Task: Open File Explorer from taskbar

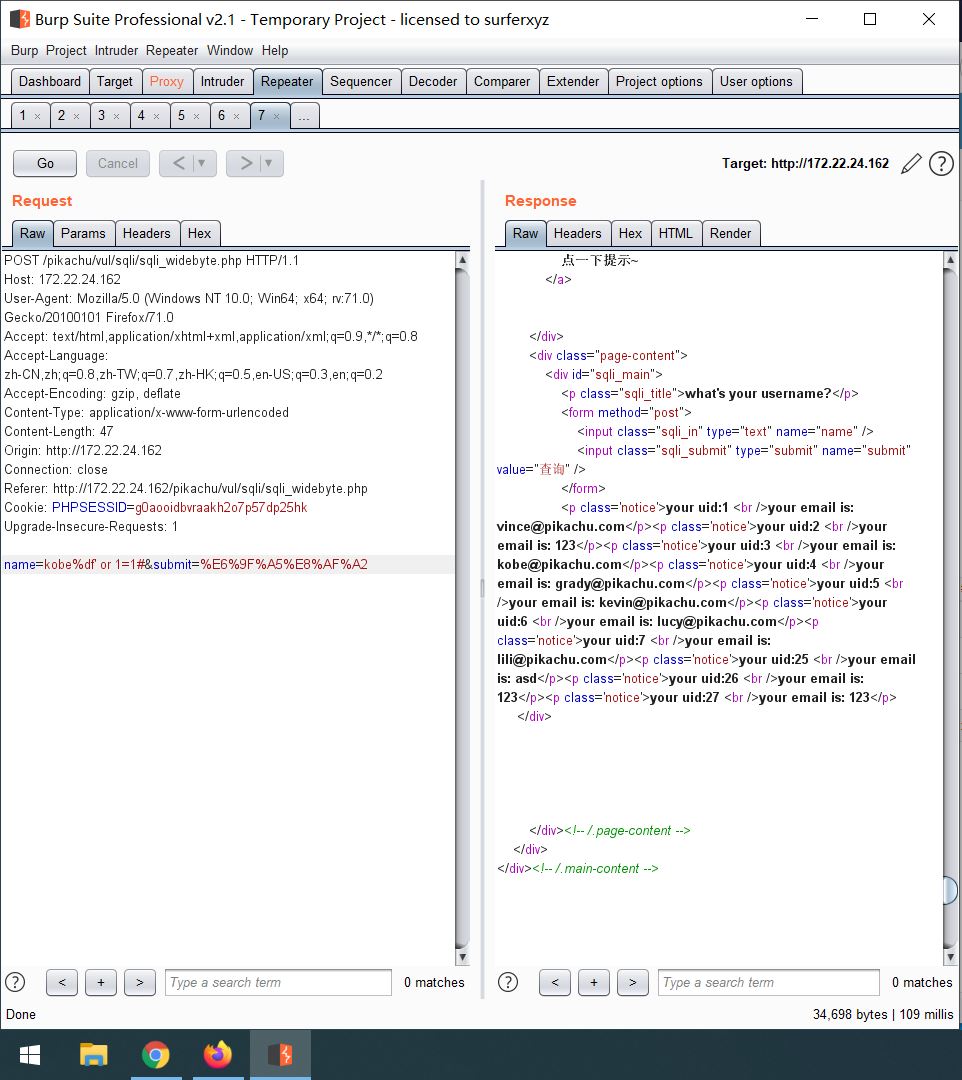Action: pos(94,1055)
